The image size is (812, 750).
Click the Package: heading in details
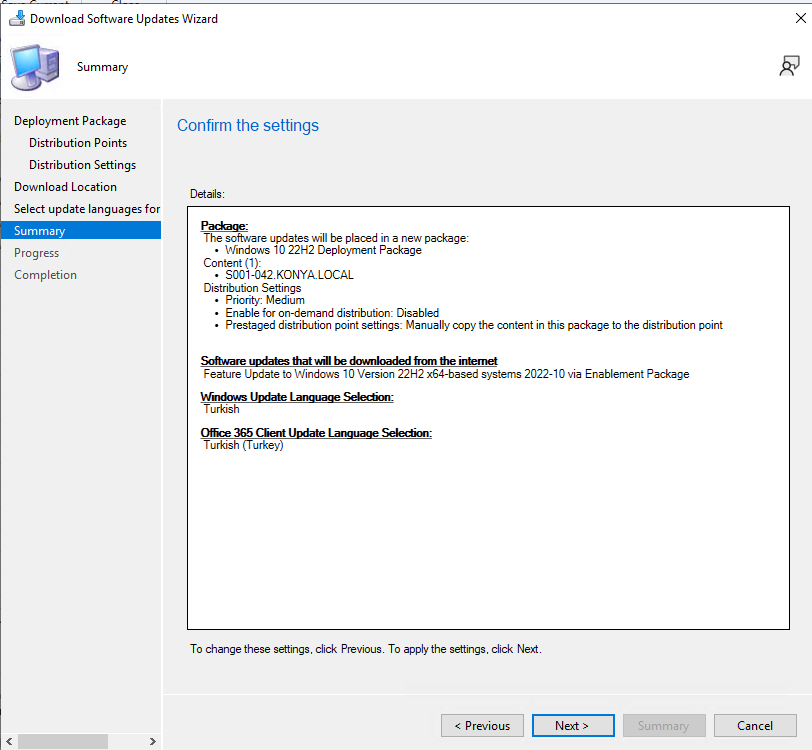[x=224, y=226]
